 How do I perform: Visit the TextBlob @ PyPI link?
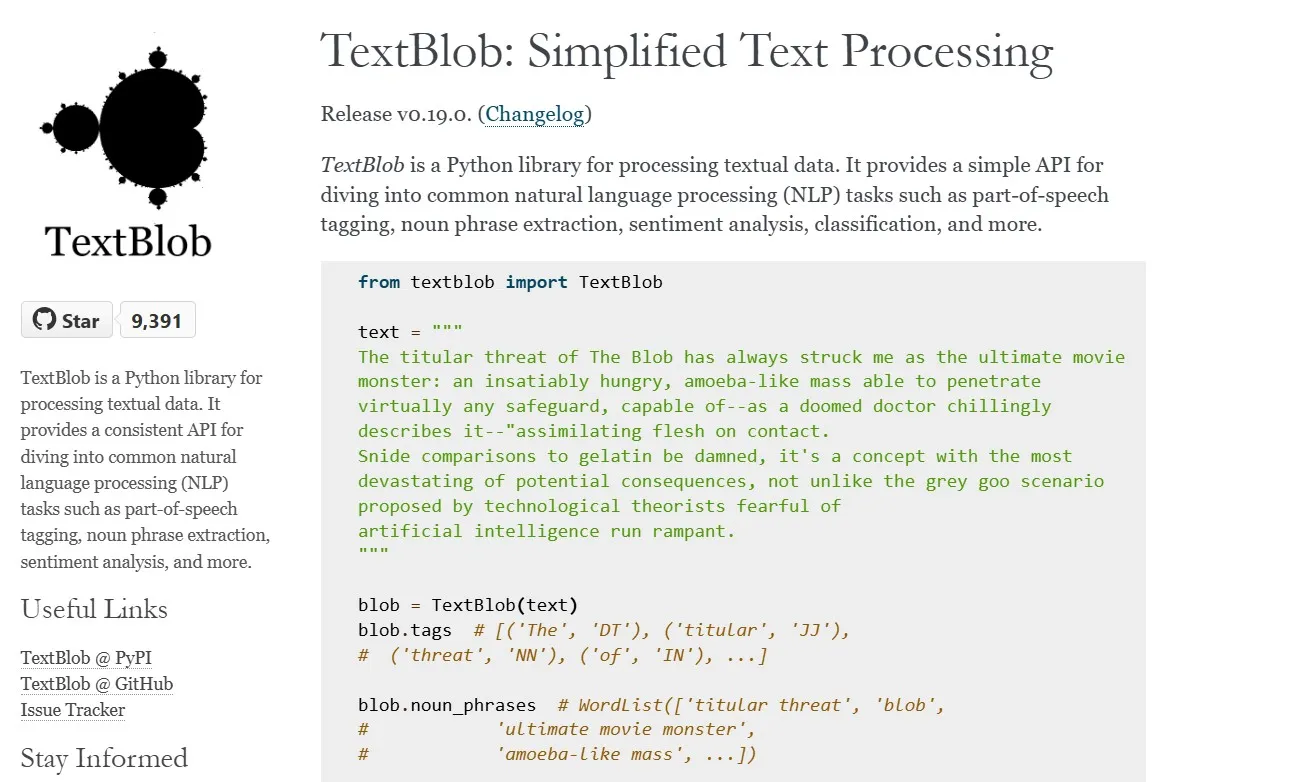click(x=86, y=658)
